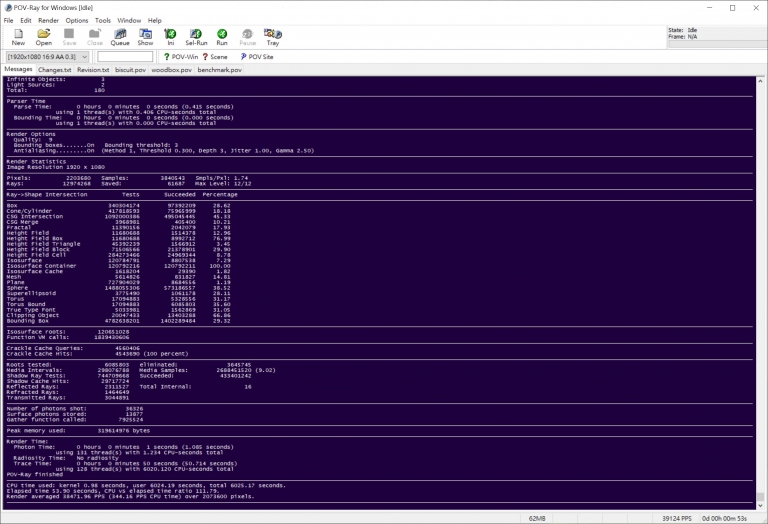Start rendering with the Run icon
Screen dimensions: 768x524
tap(222, 37)
